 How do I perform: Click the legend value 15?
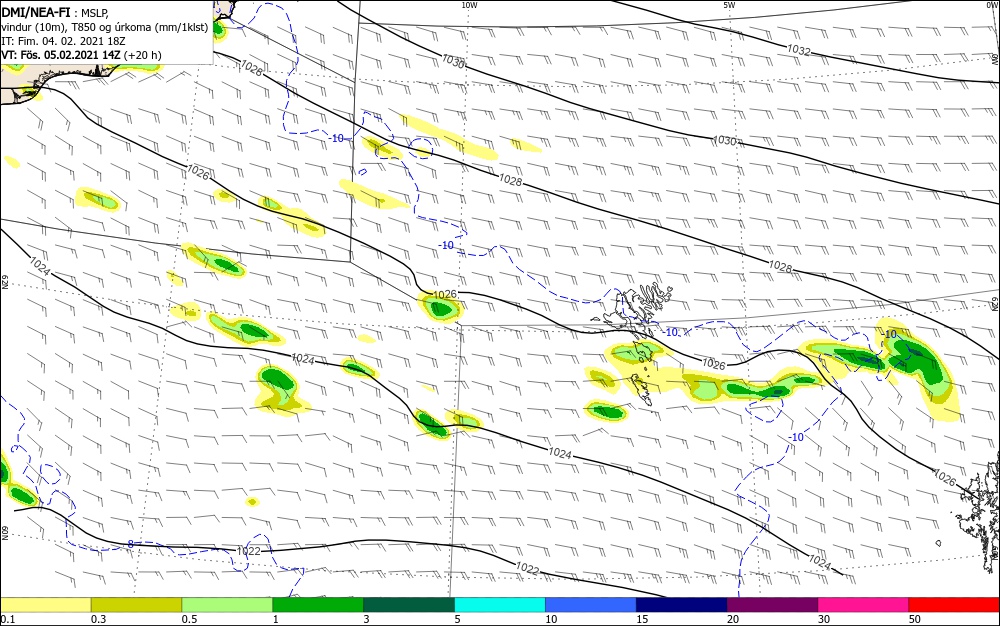click(x=642, y=619)
